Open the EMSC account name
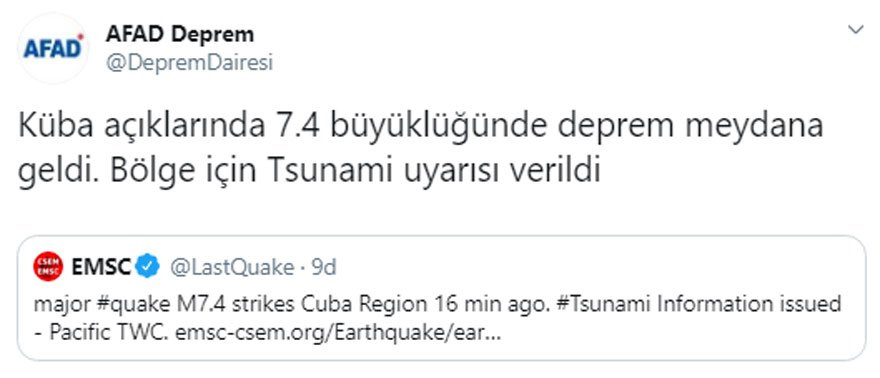 tap(101, 266)
